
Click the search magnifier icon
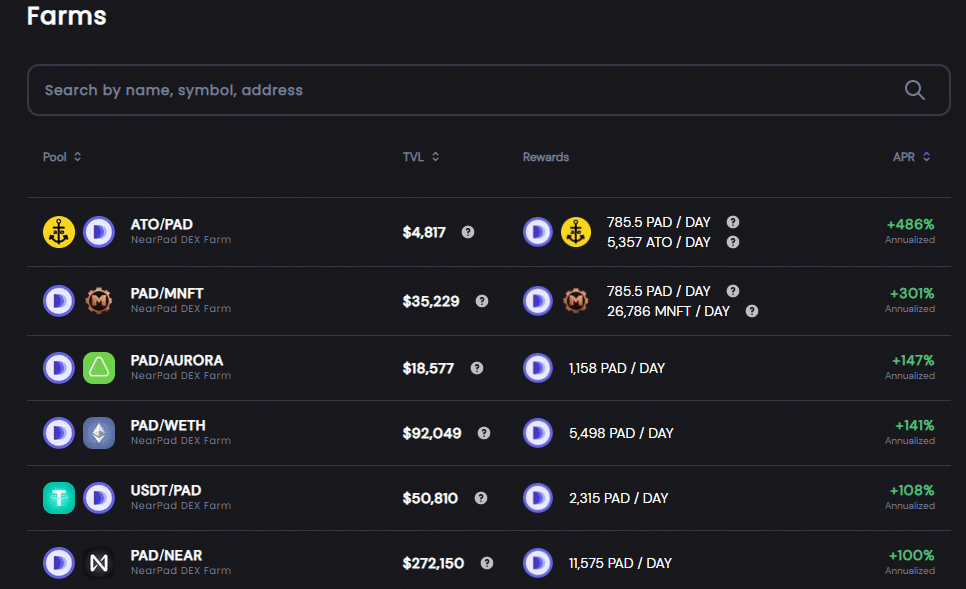pos(914,90)
